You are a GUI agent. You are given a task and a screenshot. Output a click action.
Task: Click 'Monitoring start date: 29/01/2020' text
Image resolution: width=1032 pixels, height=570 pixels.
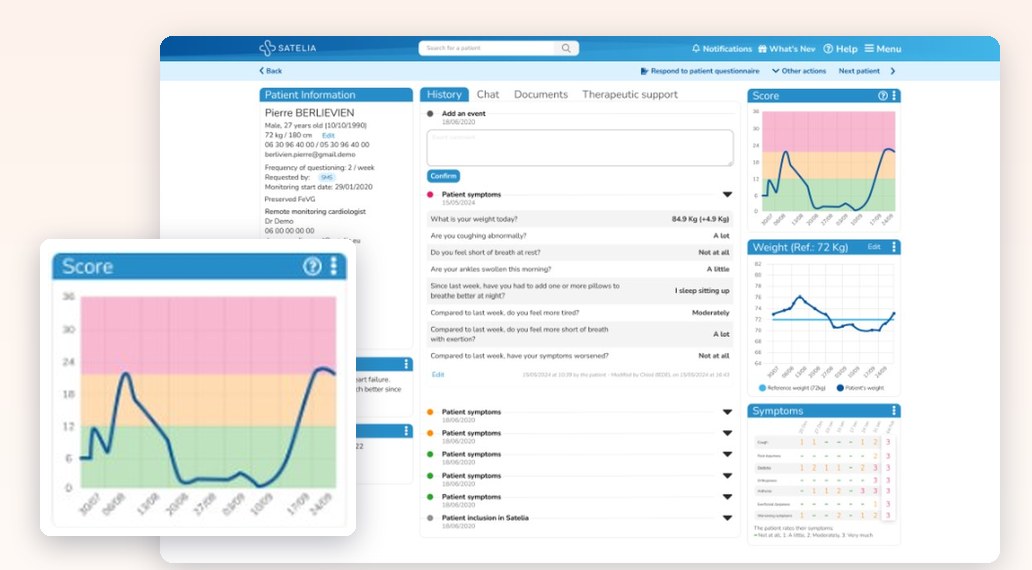(319, 187)
